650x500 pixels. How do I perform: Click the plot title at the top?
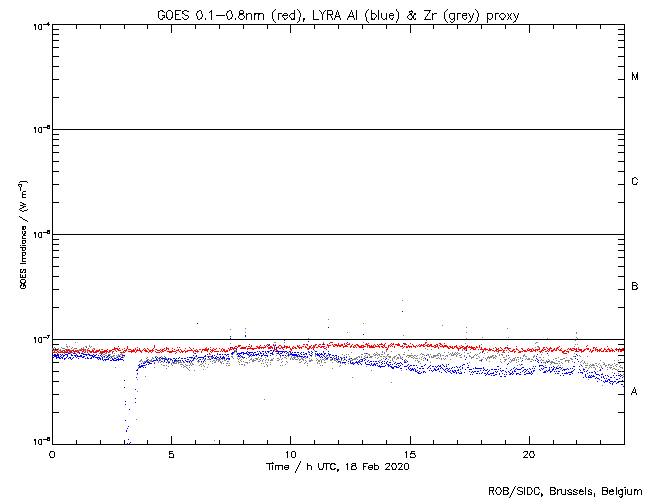(338, 13)
